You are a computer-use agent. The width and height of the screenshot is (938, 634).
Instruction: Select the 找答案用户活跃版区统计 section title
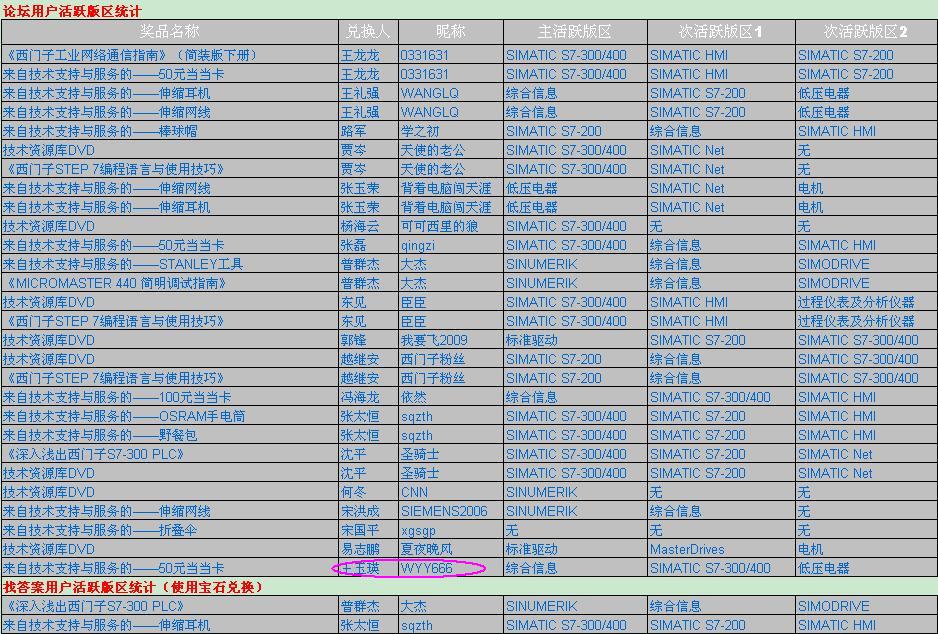point(133,587)
